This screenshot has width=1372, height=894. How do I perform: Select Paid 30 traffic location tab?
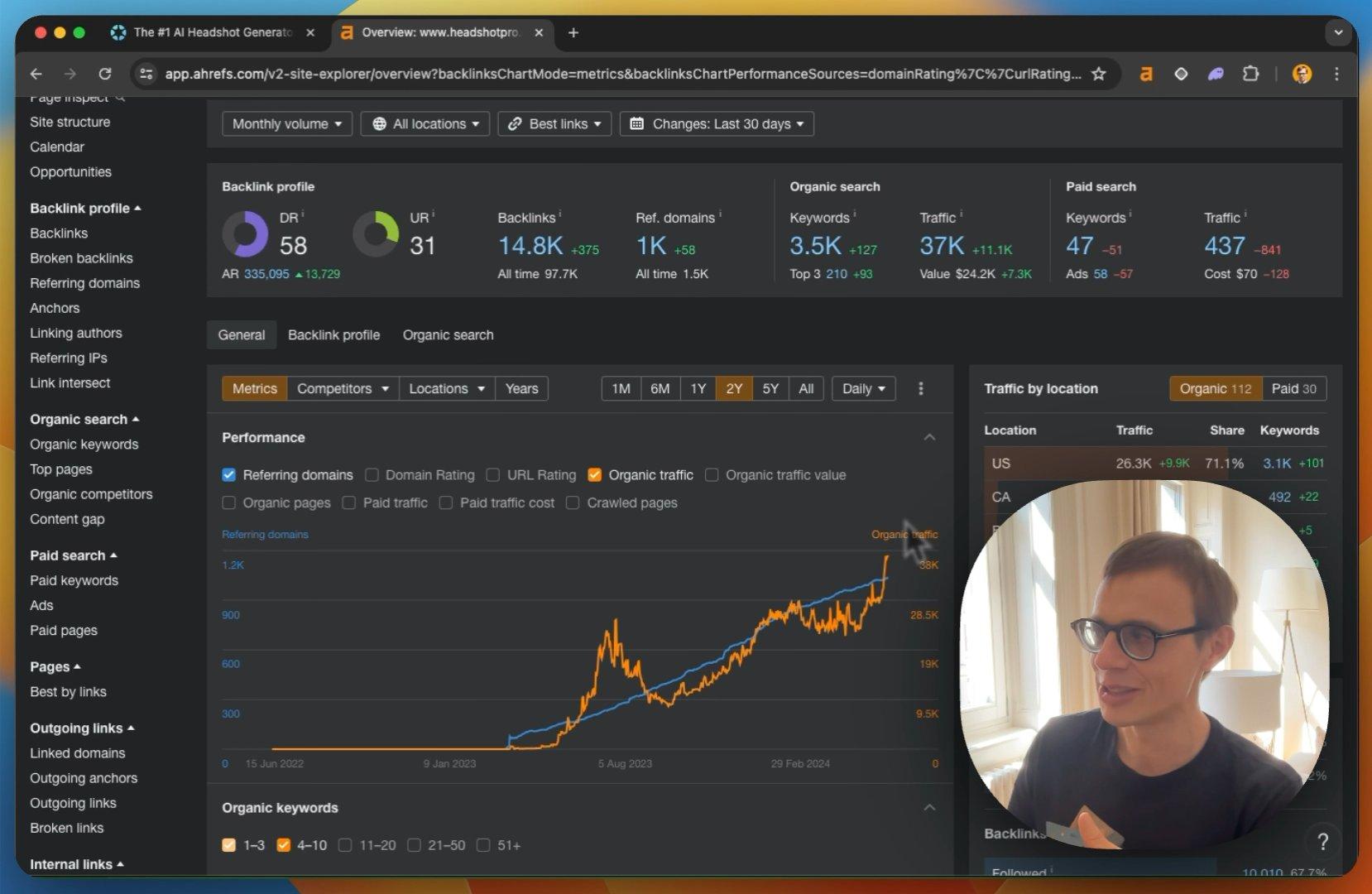tap(1294, 388)
